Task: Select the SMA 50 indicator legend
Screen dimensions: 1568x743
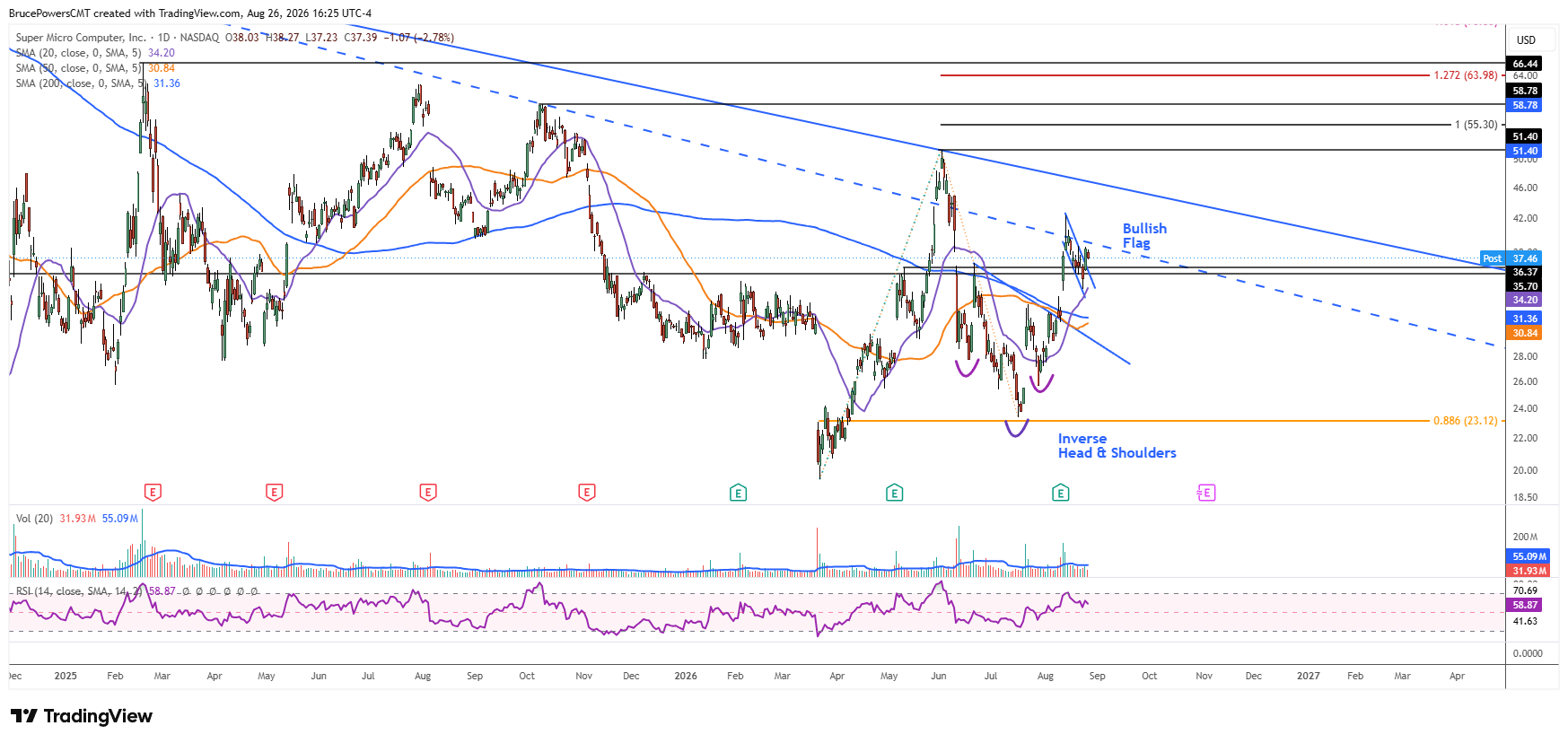Action: pos(95,68)
